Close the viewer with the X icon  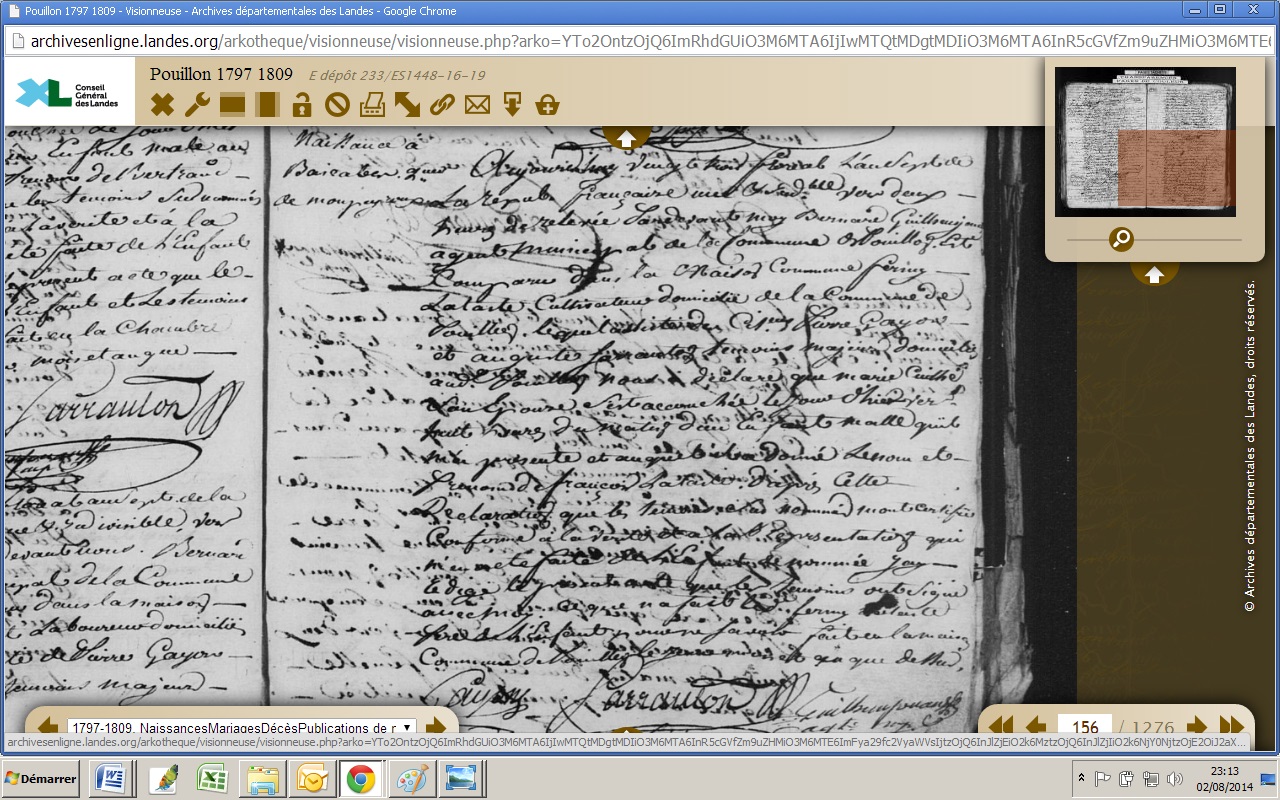162,104
